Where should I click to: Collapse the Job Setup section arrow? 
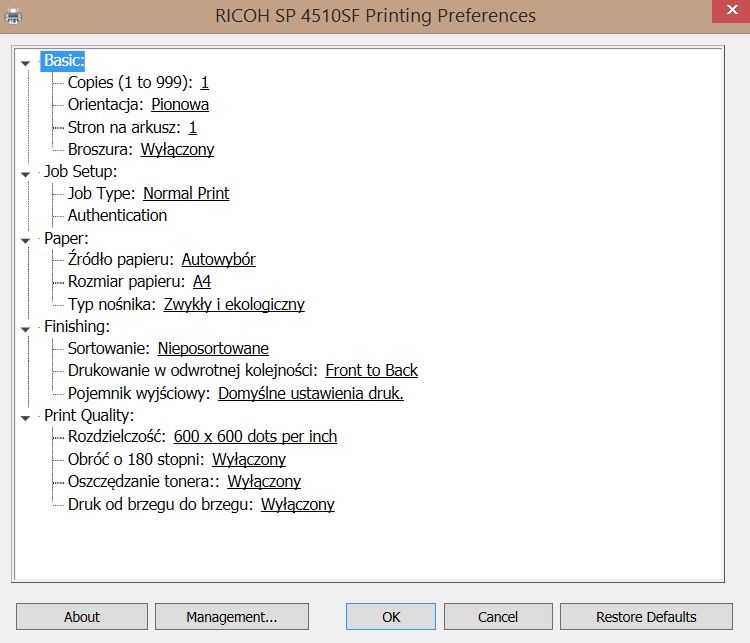(25, 174)
